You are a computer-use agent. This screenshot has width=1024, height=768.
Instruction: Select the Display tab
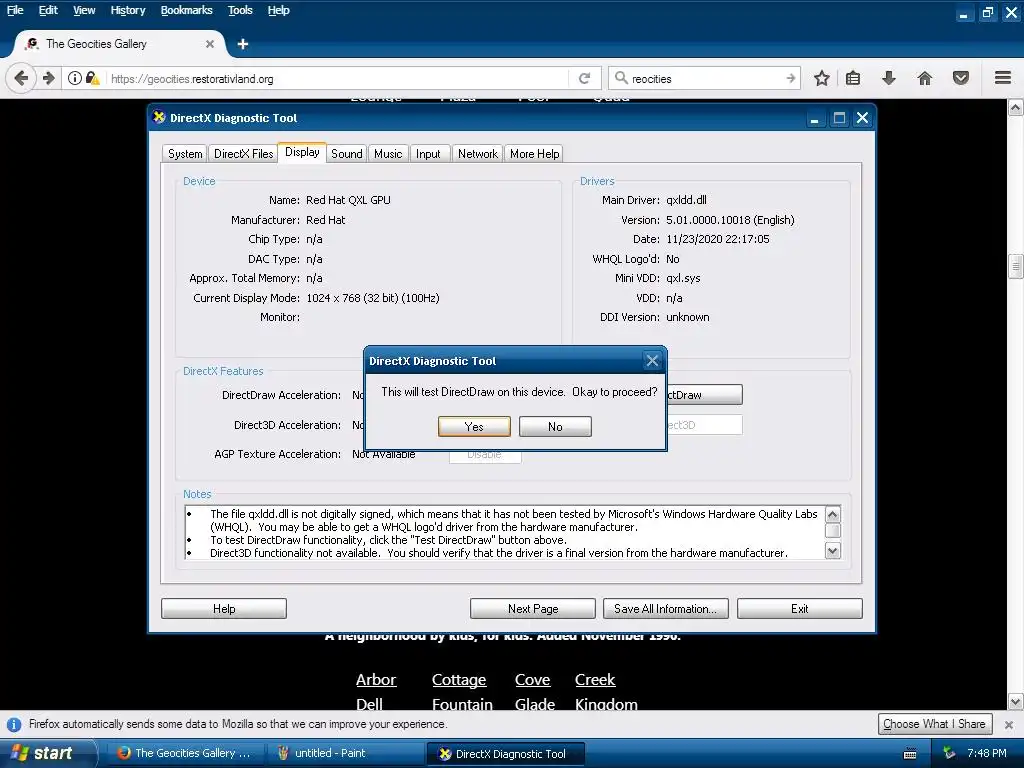pos(302,152)
